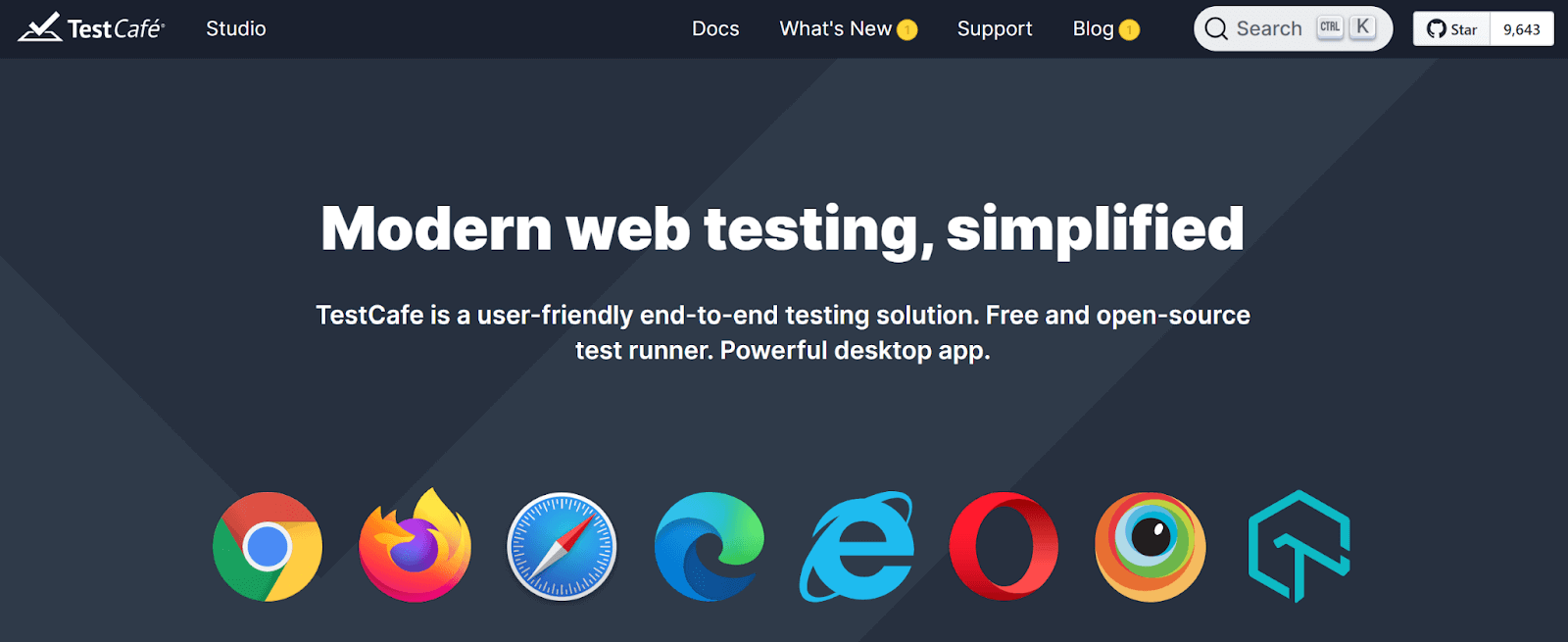Open the Blog link

point(1093,28)
